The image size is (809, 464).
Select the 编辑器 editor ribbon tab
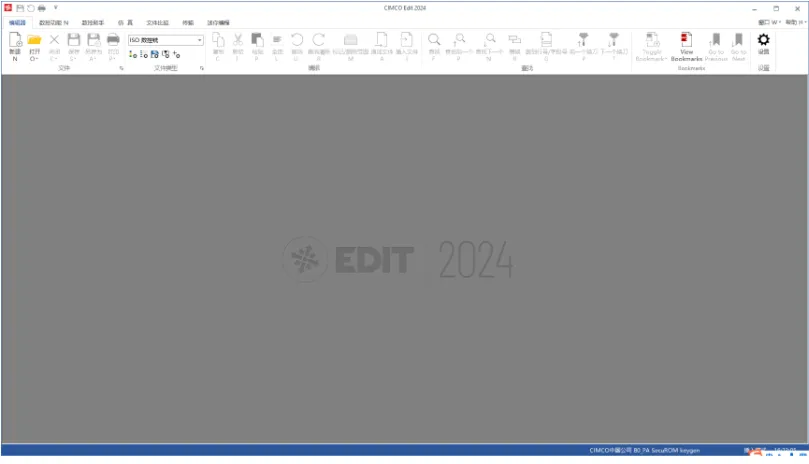pyautogui.click(x=17, y=23)
